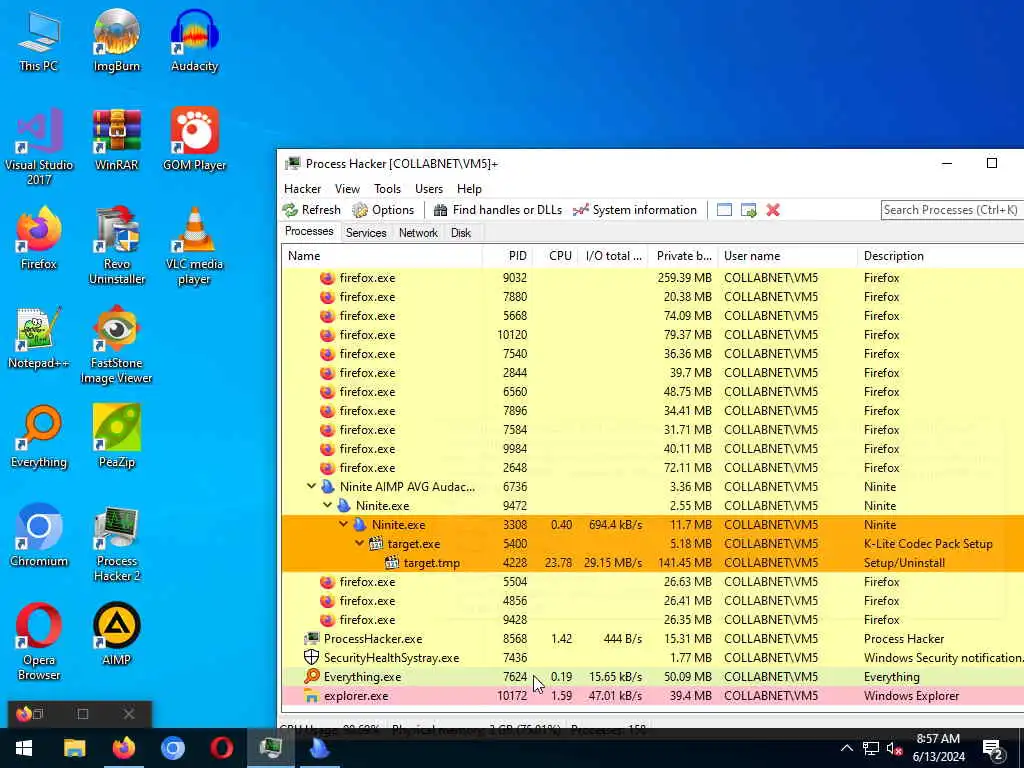The image size is (1024, 768).
Task: Open GOM Player shortcut
Action: coord(194,139)
